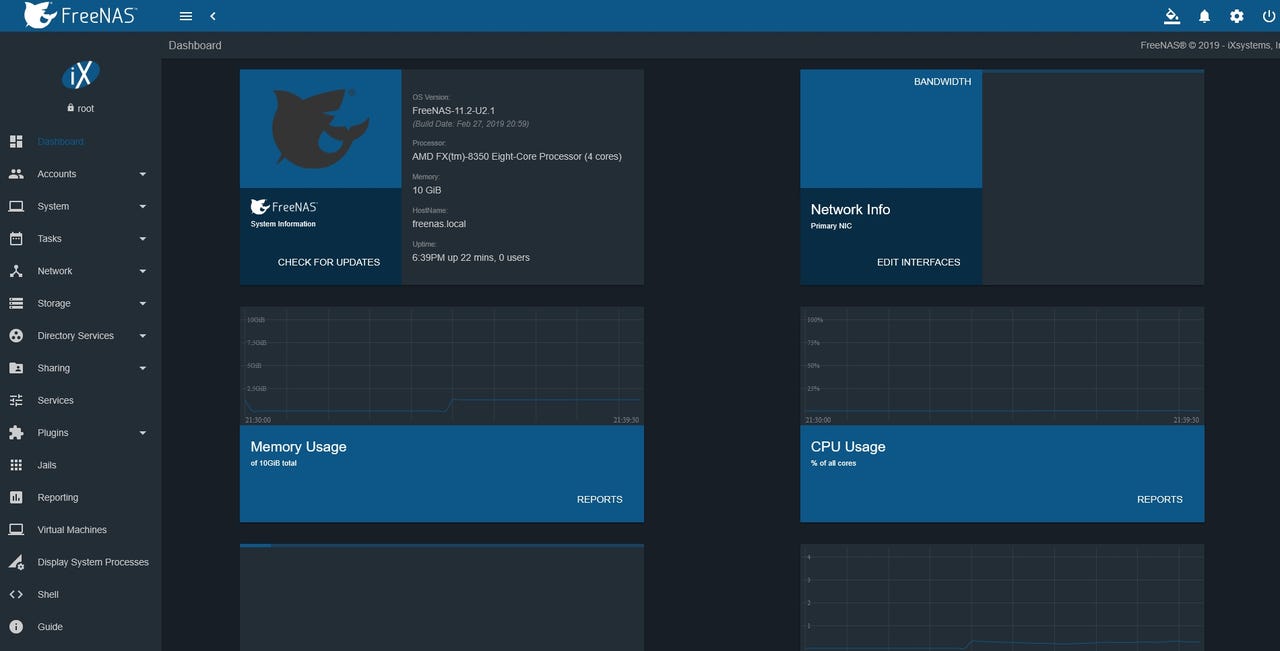Screen dimensions: 1280x651
Task: Click the hamburger menu icon
Action: pos(185,15)
